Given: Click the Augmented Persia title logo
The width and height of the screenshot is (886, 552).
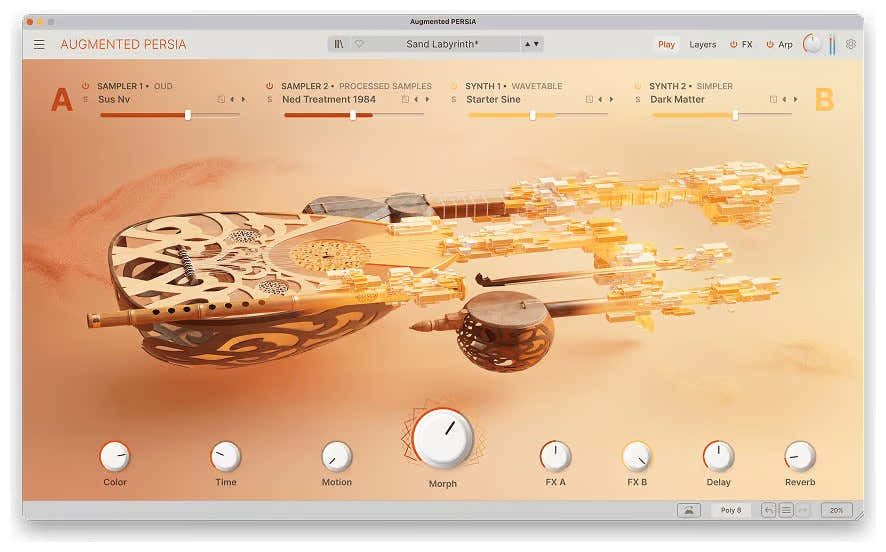Looking at the screenshot, I should pos(123,44).
